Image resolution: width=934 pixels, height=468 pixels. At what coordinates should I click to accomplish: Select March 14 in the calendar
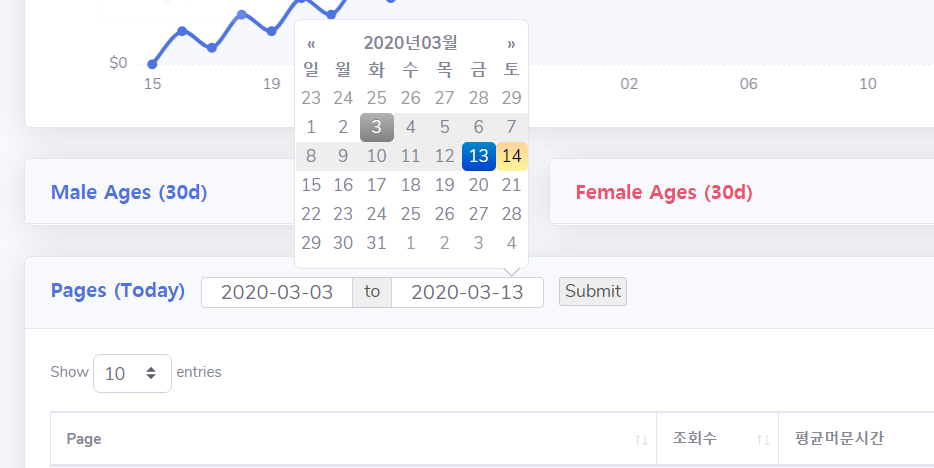coord(512,156)
